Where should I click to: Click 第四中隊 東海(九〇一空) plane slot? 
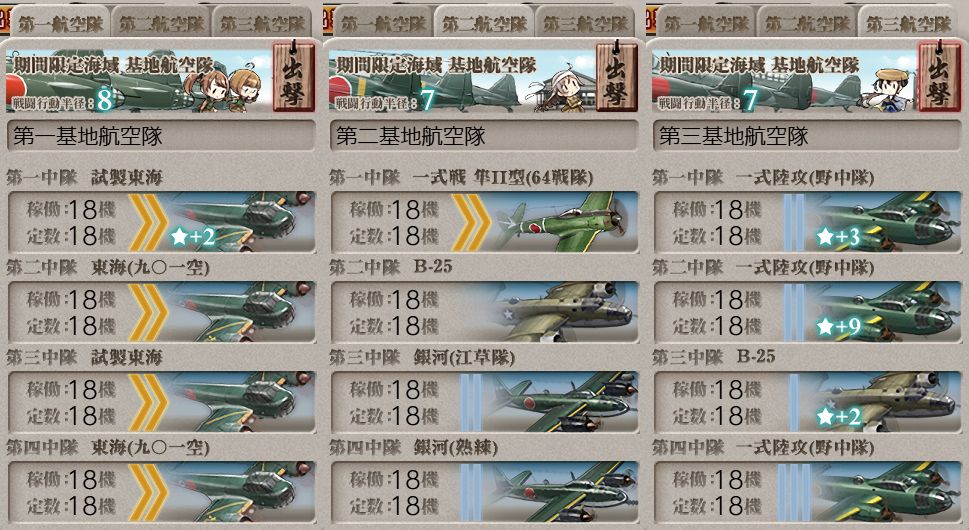(161, 492)
